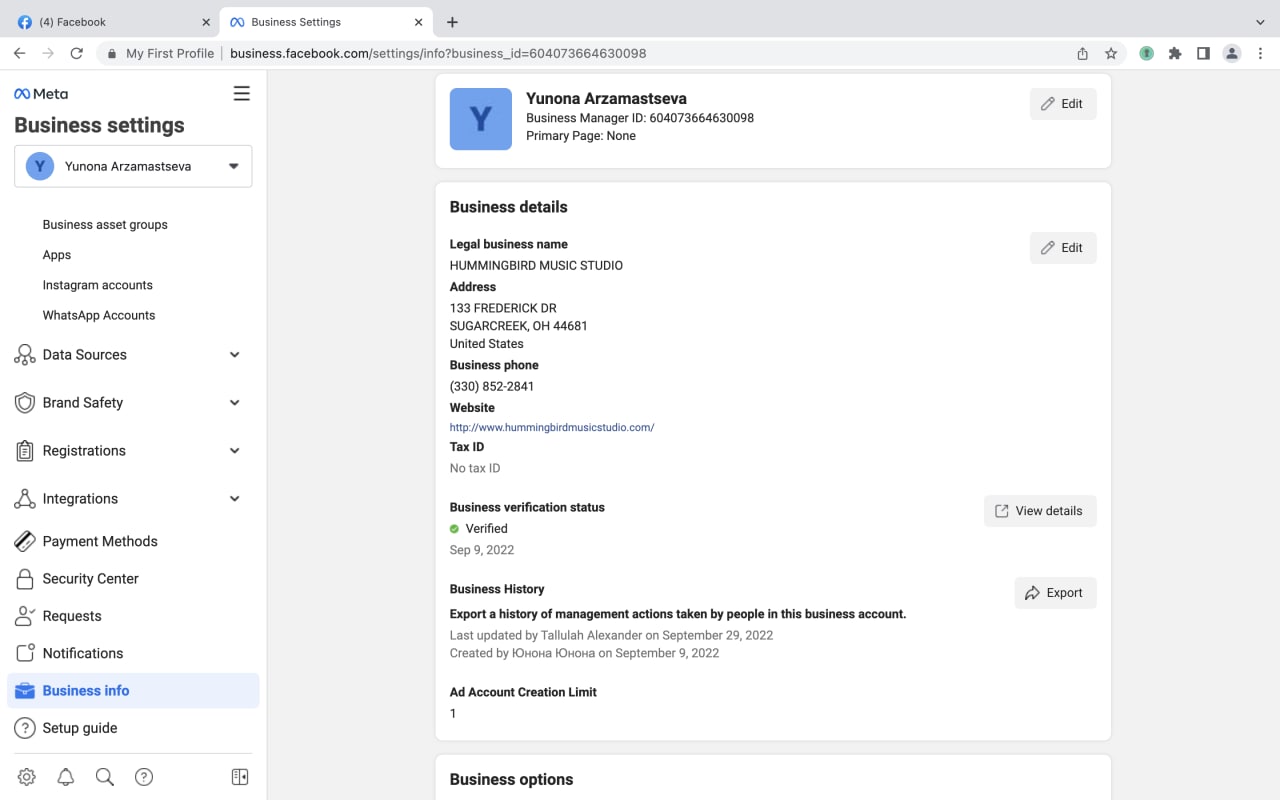The width and height of the screenshot is (1280, 800).
Task: Click the Security Center lock icon
Action: coord(25,579)
